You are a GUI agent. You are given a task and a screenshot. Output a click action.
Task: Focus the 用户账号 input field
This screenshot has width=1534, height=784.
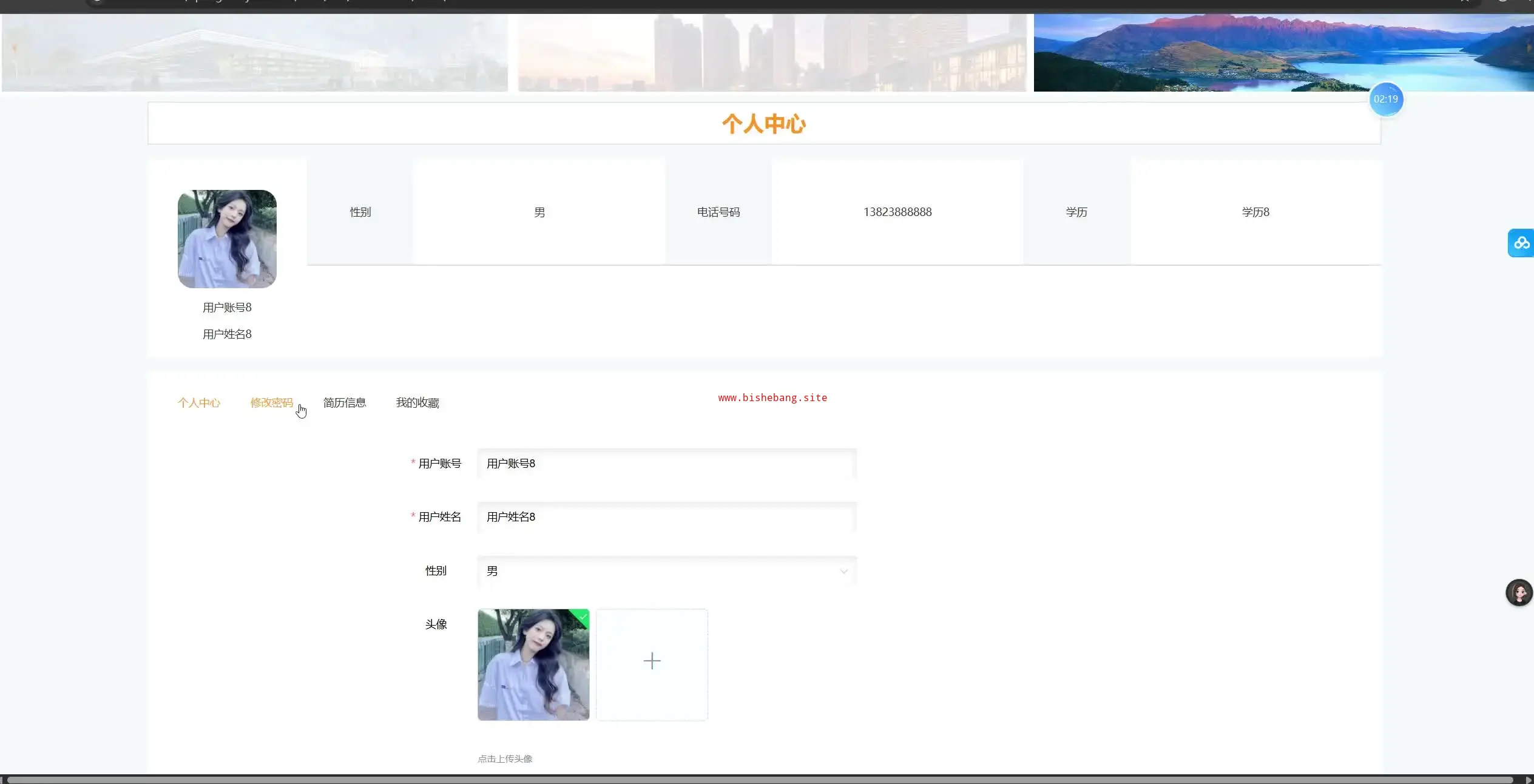666,464
